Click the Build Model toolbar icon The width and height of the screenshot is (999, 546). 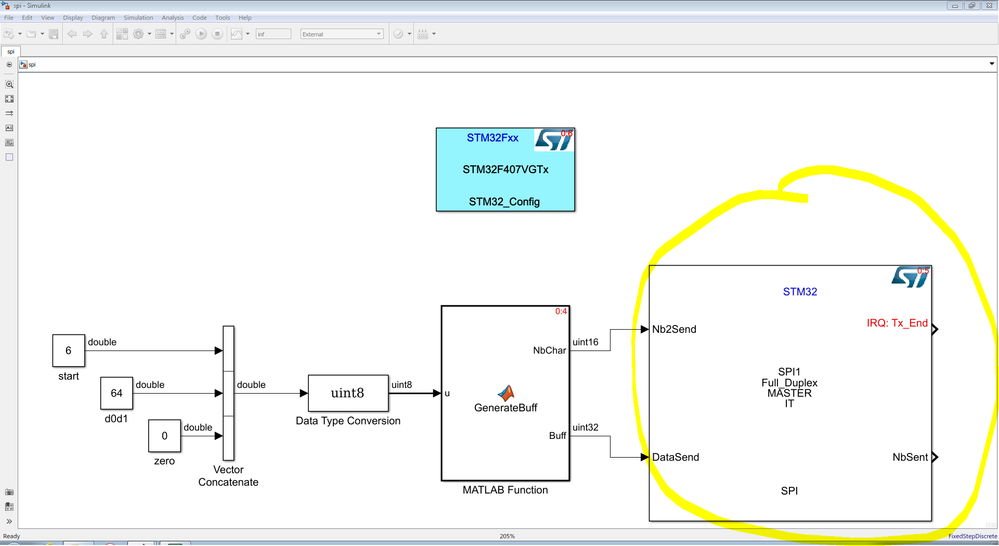pyautogui.click(x=423, y=34)
